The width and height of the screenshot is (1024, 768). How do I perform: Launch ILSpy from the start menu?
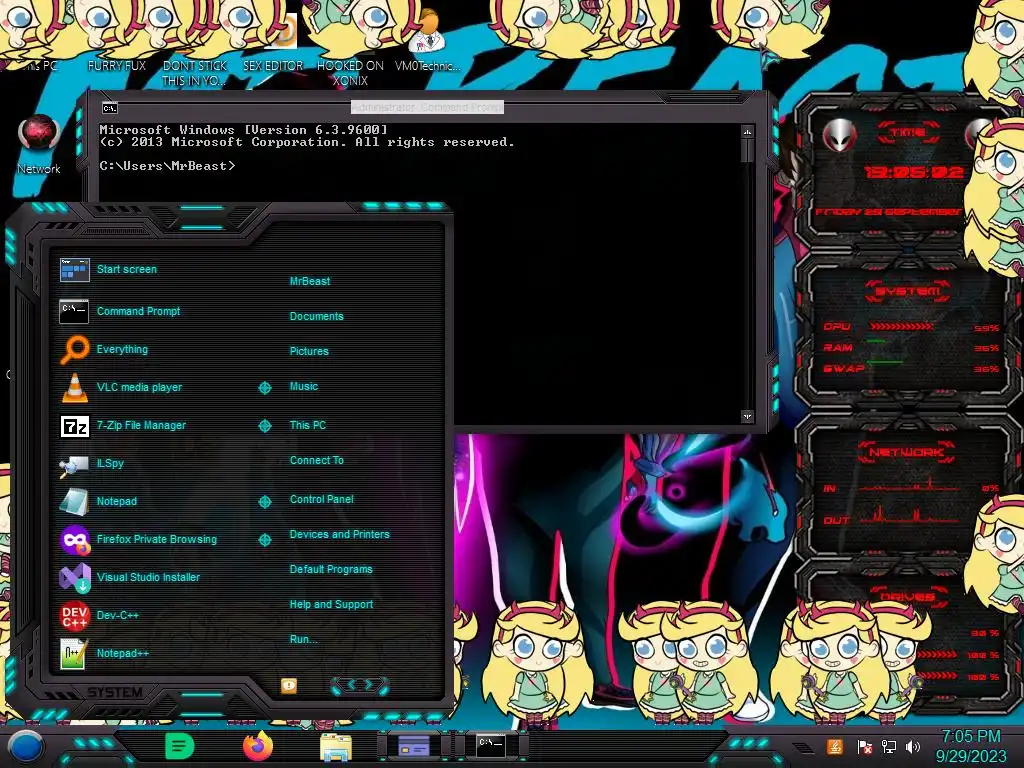click(x=91, y=464)
